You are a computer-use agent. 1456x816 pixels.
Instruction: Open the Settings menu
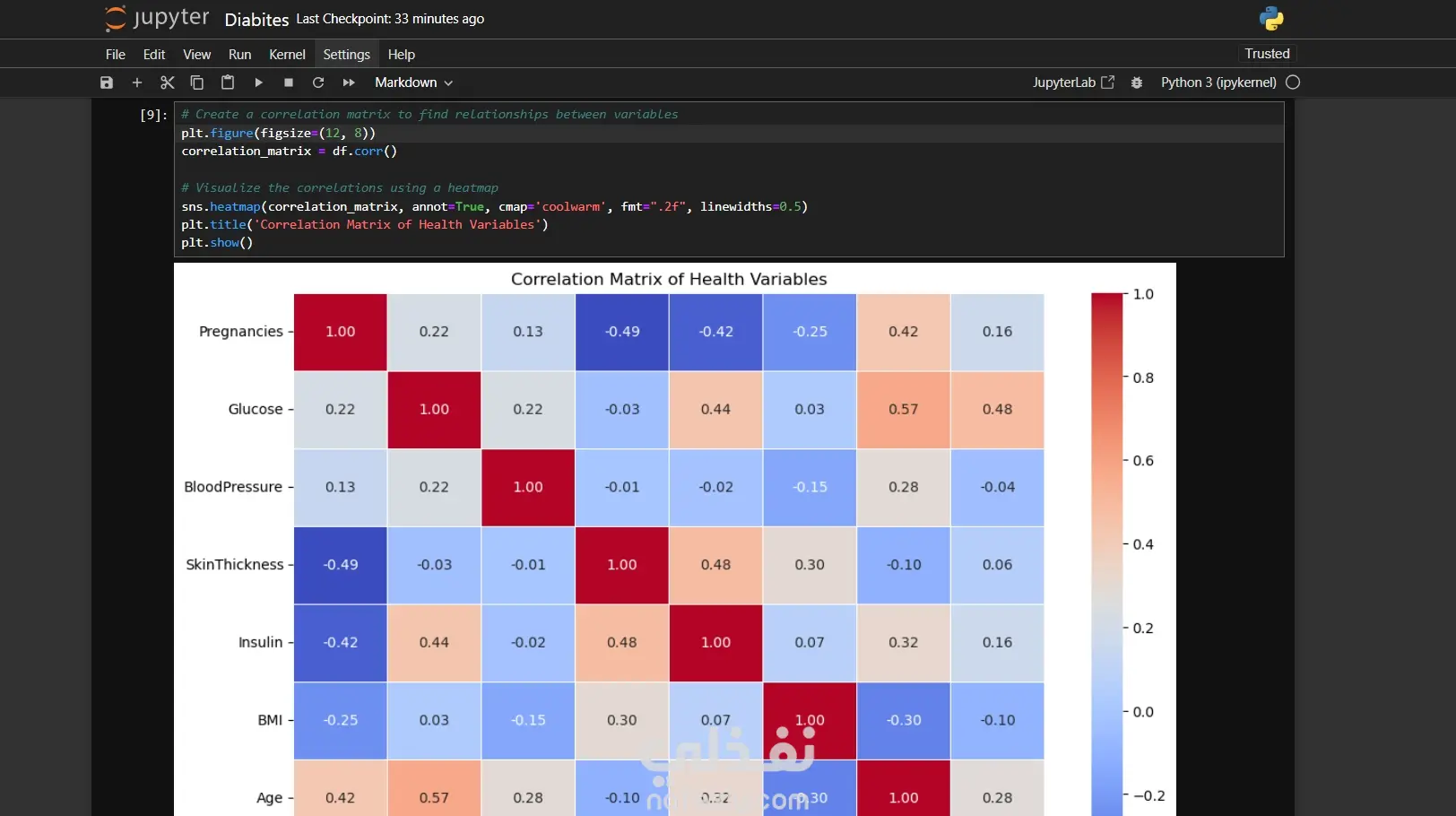click(346, 55)
